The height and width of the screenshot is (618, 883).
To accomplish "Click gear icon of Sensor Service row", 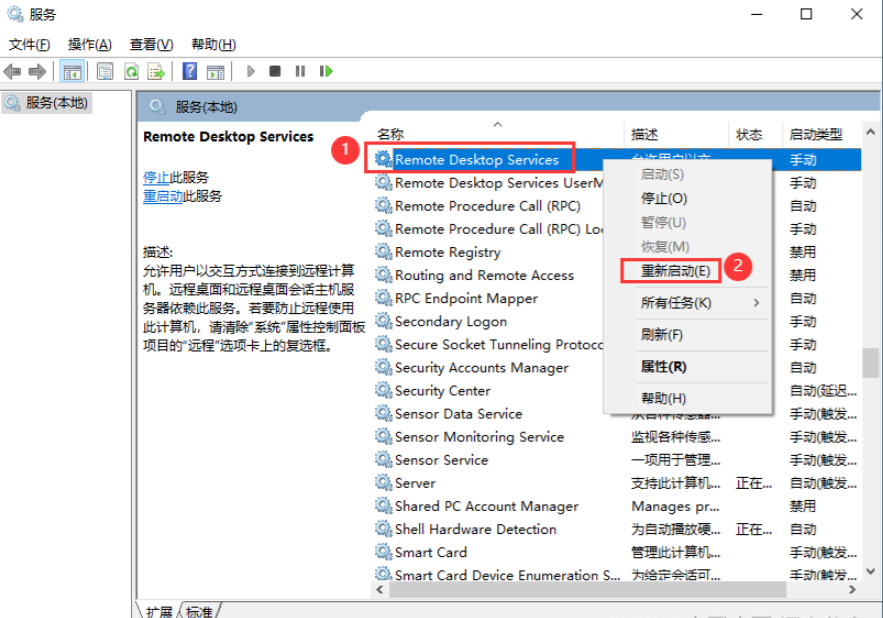I will (x=383, y=459).
